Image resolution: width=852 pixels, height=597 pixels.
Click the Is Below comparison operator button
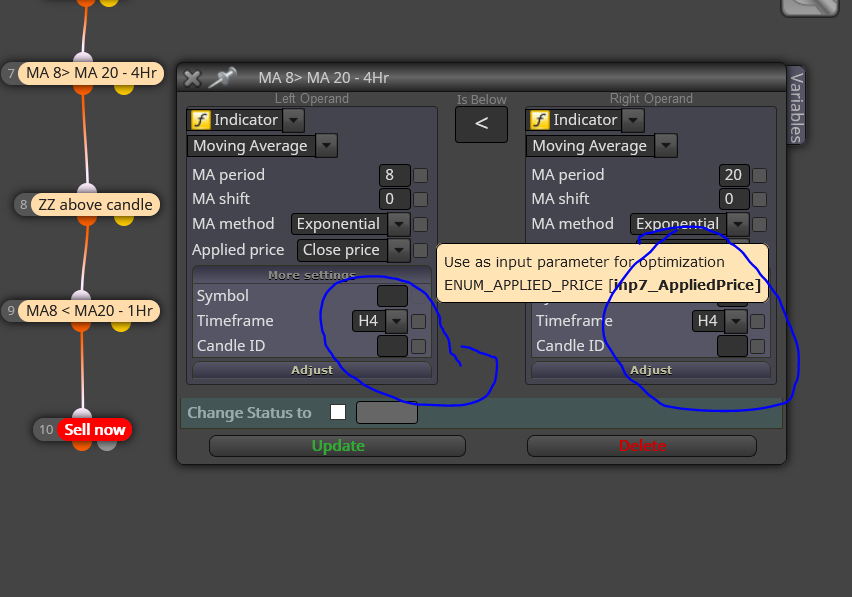click(x=481, y=124)
